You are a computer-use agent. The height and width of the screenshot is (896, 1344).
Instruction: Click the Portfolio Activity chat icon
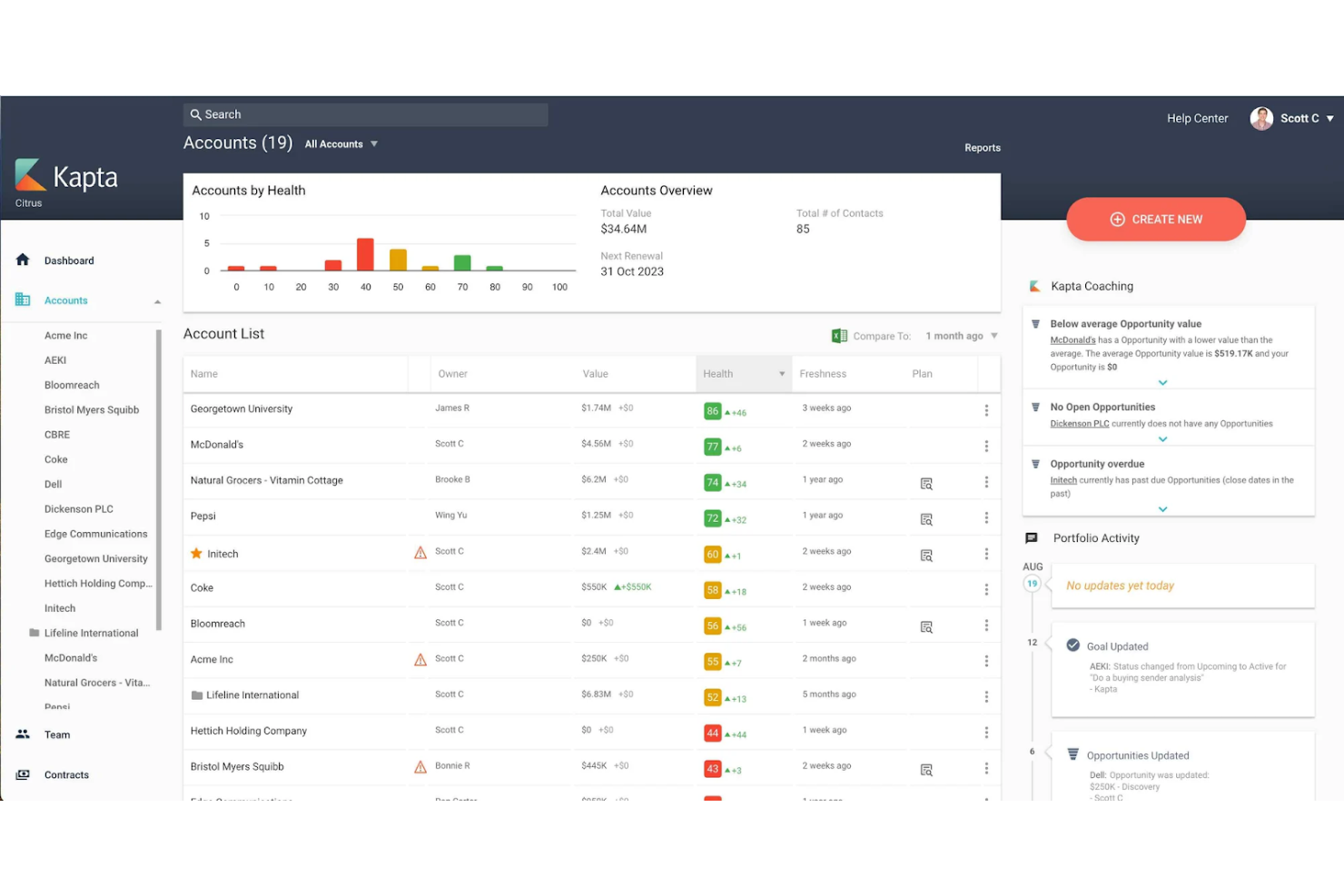click(x=1032, y=538)
